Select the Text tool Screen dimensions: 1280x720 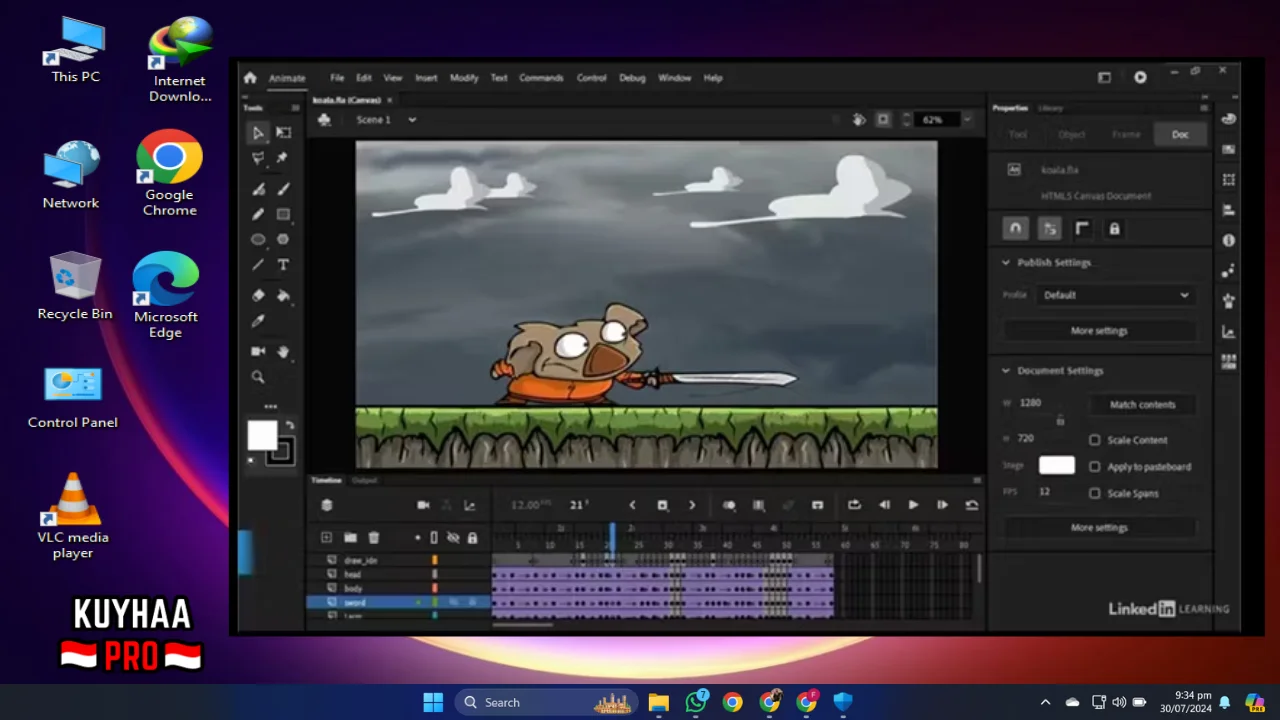coord(283,265)
